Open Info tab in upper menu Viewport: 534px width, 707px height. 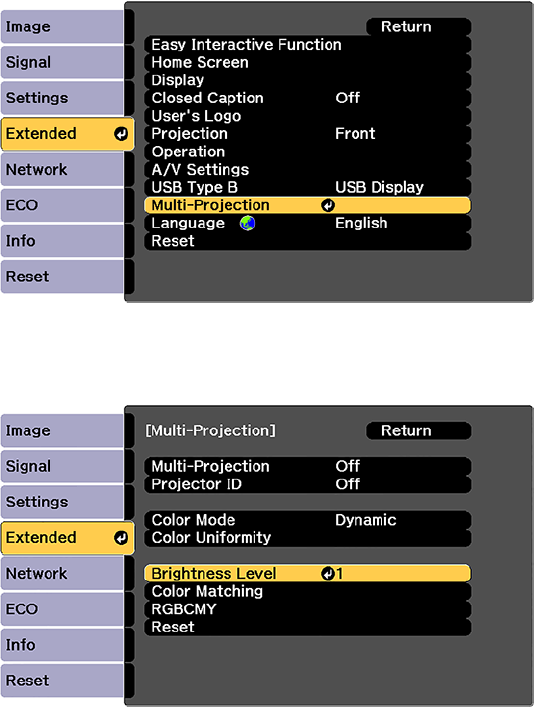(62, 241)
